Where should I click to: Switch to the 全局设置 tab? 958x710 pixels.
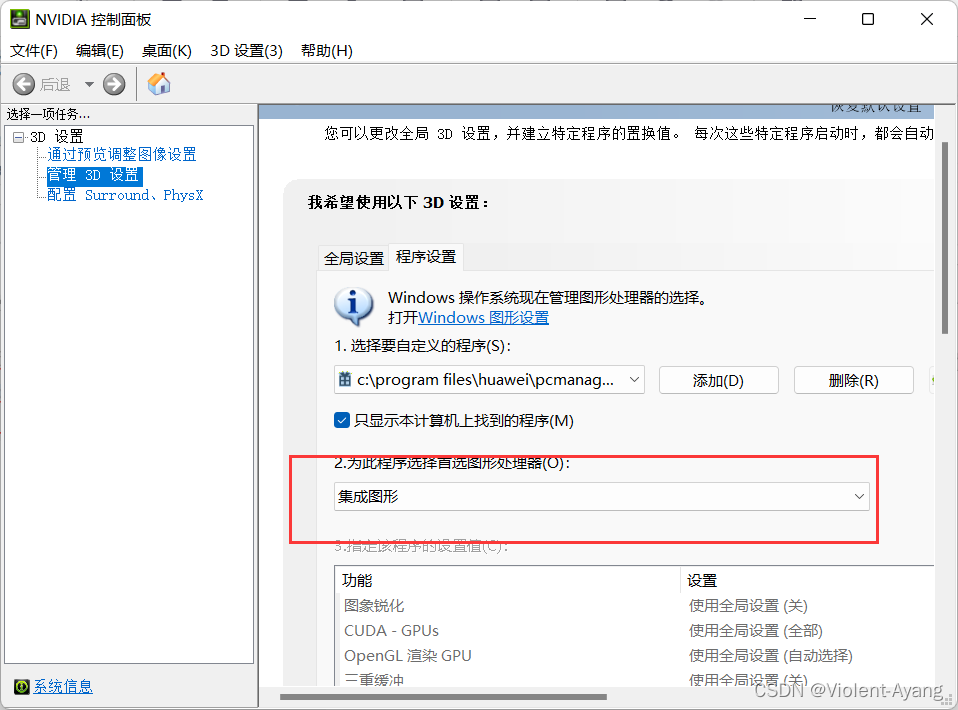point(354,258)
